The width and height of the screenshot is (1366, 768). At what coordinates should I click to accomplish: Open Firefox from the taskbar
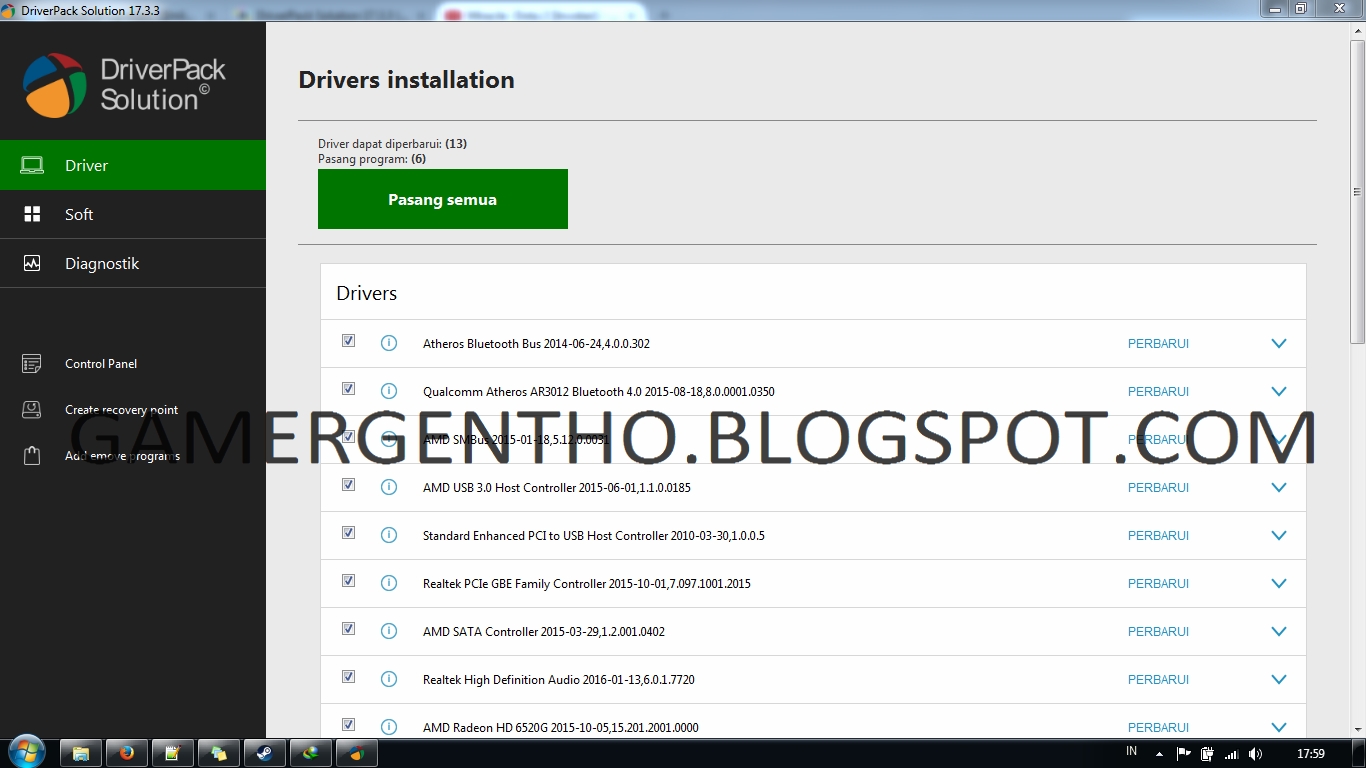tap(127, 753)
